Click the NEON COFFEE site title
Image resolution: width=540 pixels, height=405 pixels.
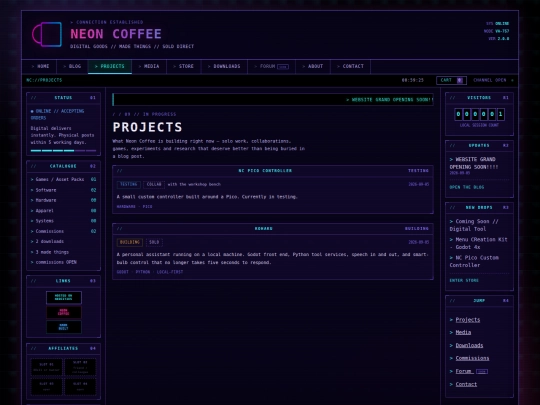[116, 34]
